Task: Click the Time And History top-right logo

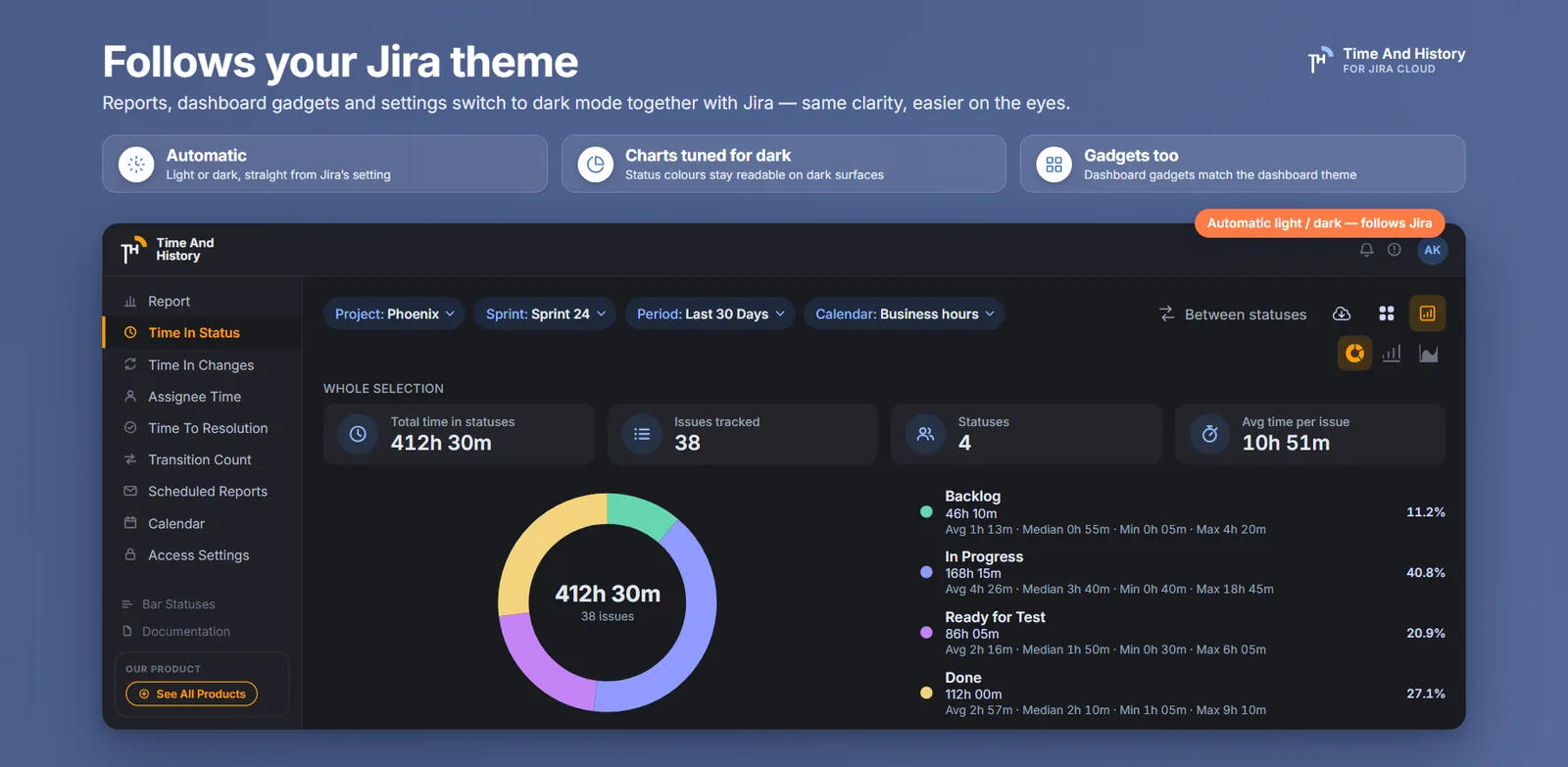Action: point(1387,60)
